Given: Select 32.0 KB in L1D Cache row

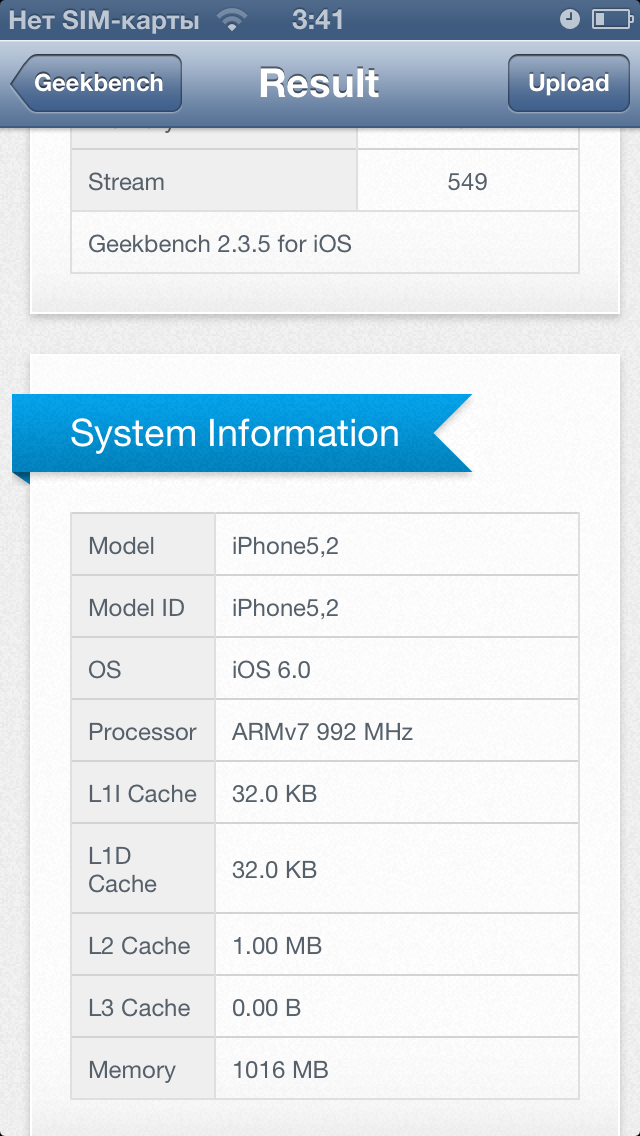Looking at the screenshot, I should point(275,869).
